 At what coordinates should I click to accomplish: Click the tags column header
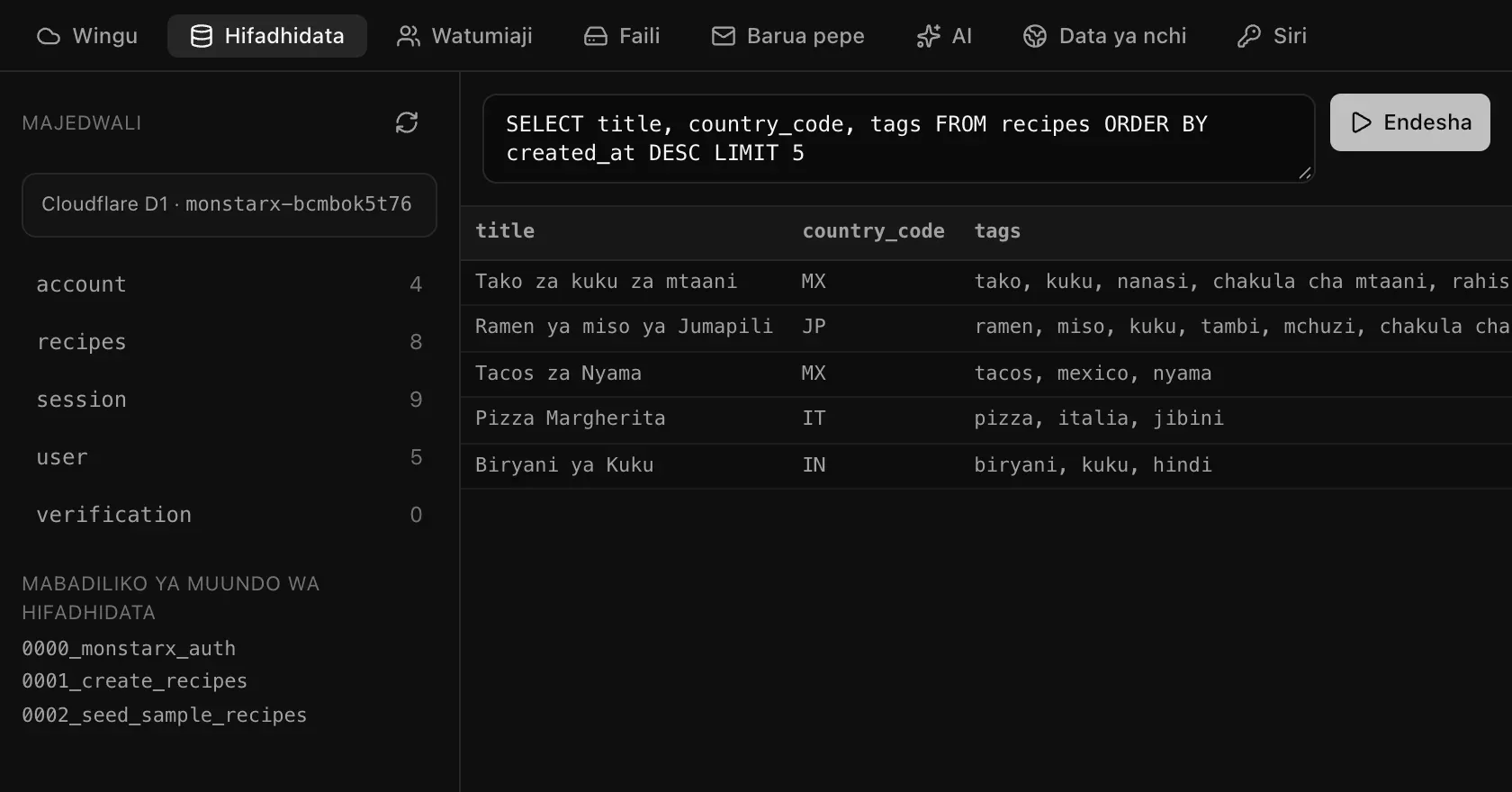pos(997,231)
